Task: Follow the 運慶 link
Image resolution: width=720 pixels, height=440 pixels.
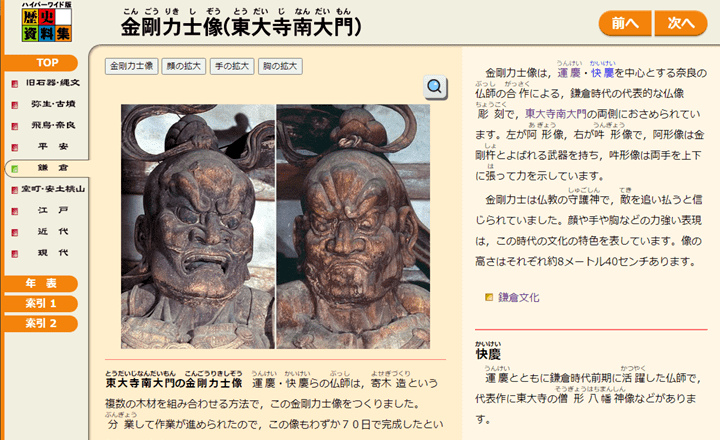Action: 569,73
